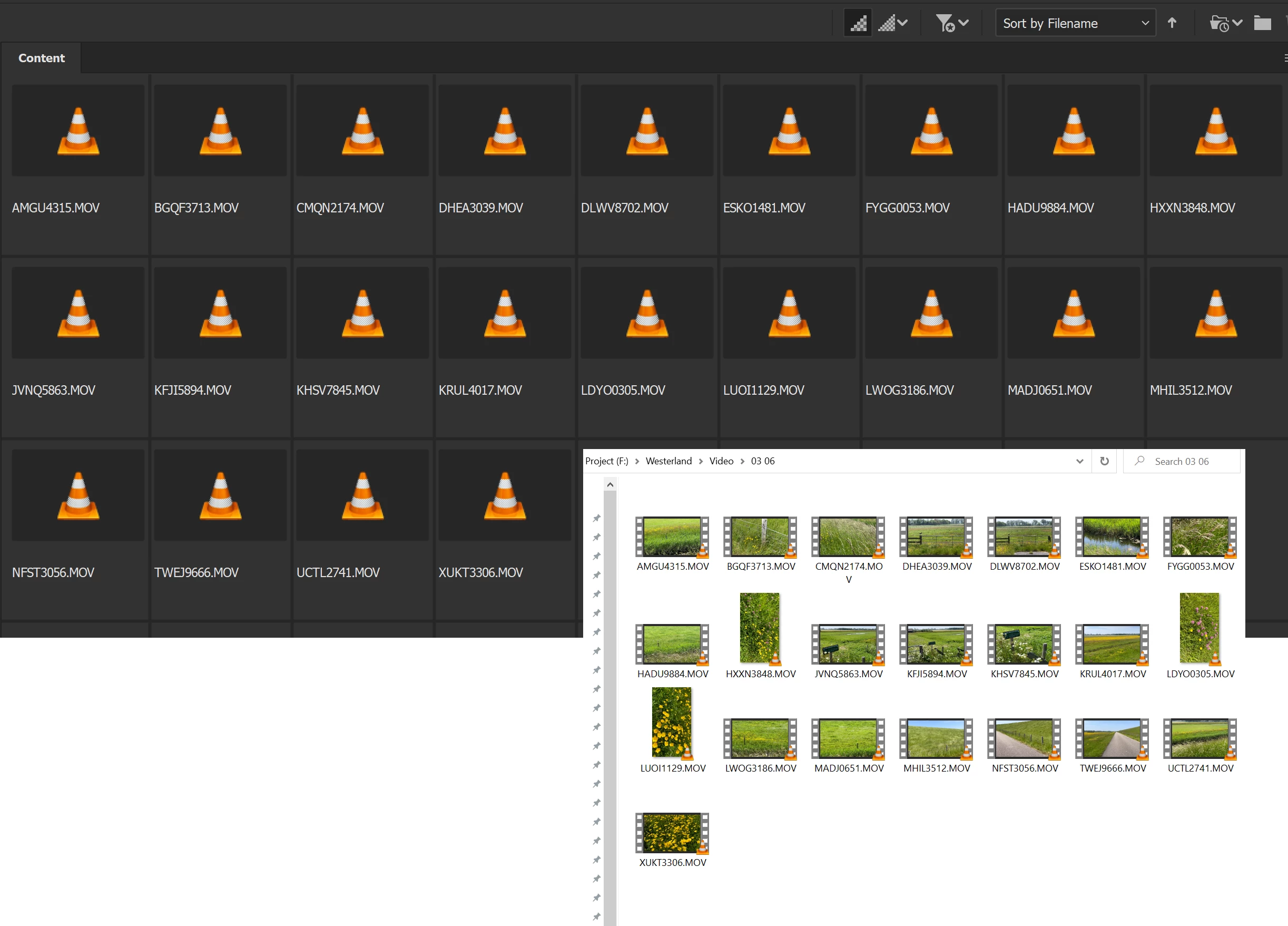This screenshot has width=1288, height=926.
Task: Click the create new folder icon
Action: [1262, 23]
